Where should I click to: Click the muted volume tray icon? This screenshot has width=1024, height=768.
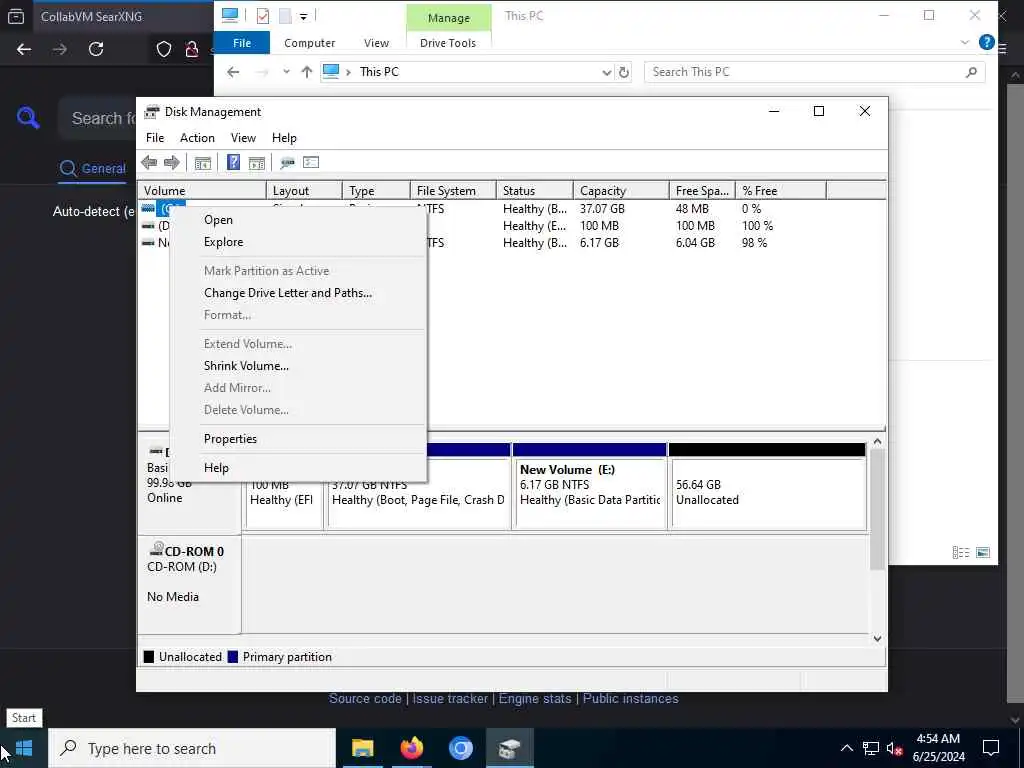coord(894,748)
